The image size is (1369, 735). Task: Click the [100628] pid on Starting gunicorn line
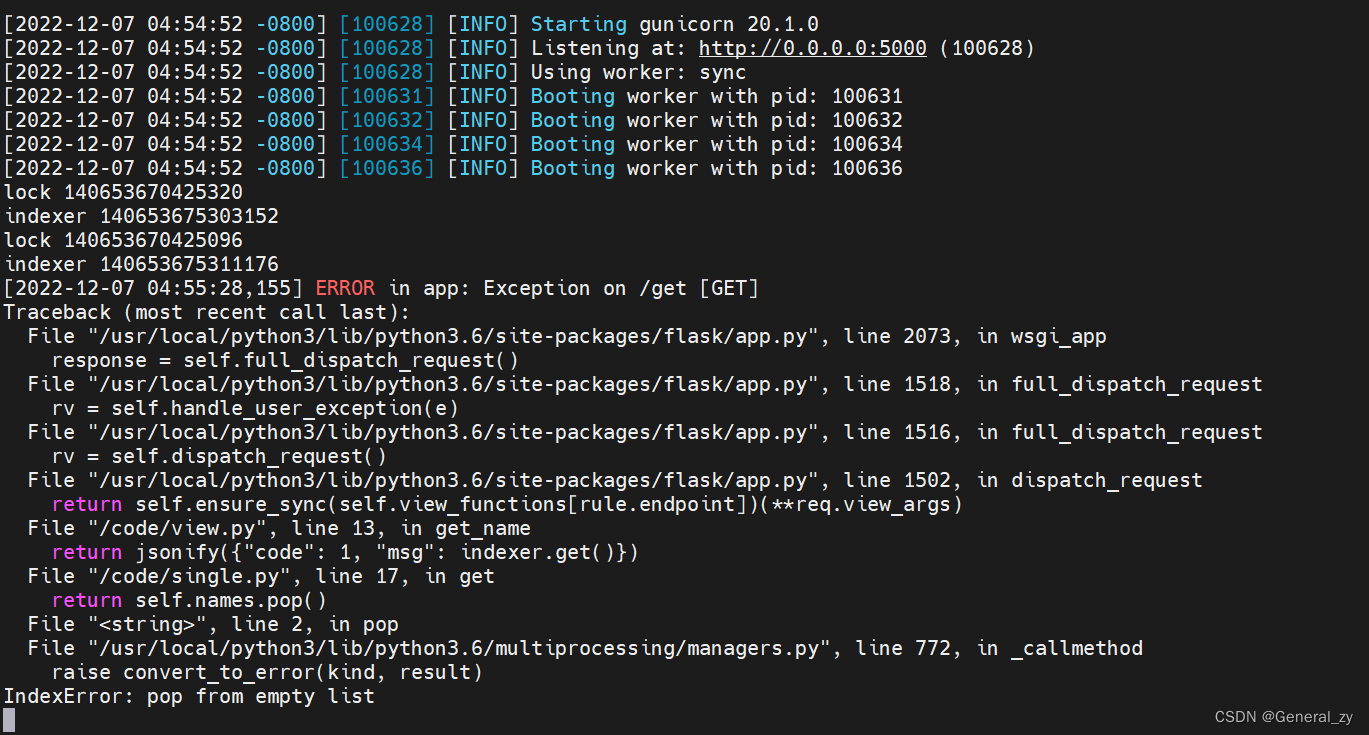pyautogui.click(x=387, y=24)
